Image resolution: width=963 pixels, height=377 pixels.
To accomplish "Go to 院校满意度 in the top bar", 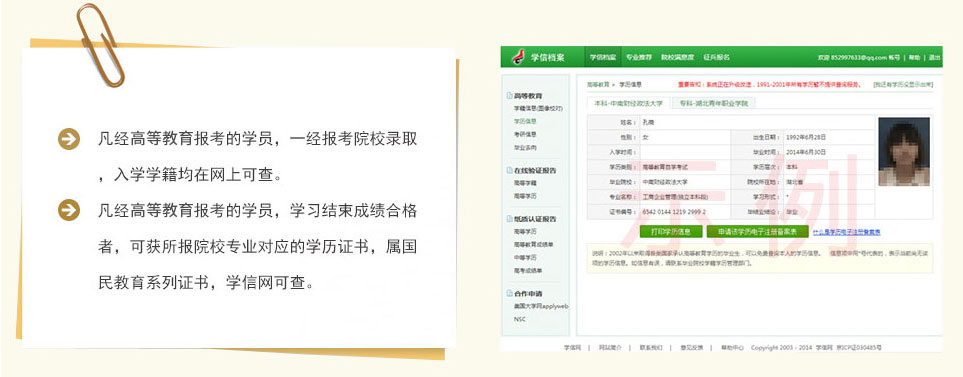I will [x=677, y=57].
